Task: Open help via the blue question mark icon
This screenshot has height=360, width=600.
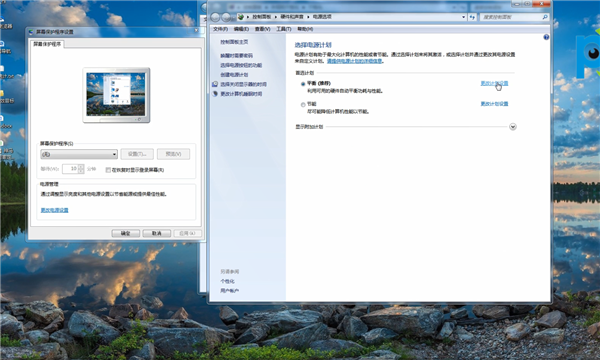Action: coord(546,37)
